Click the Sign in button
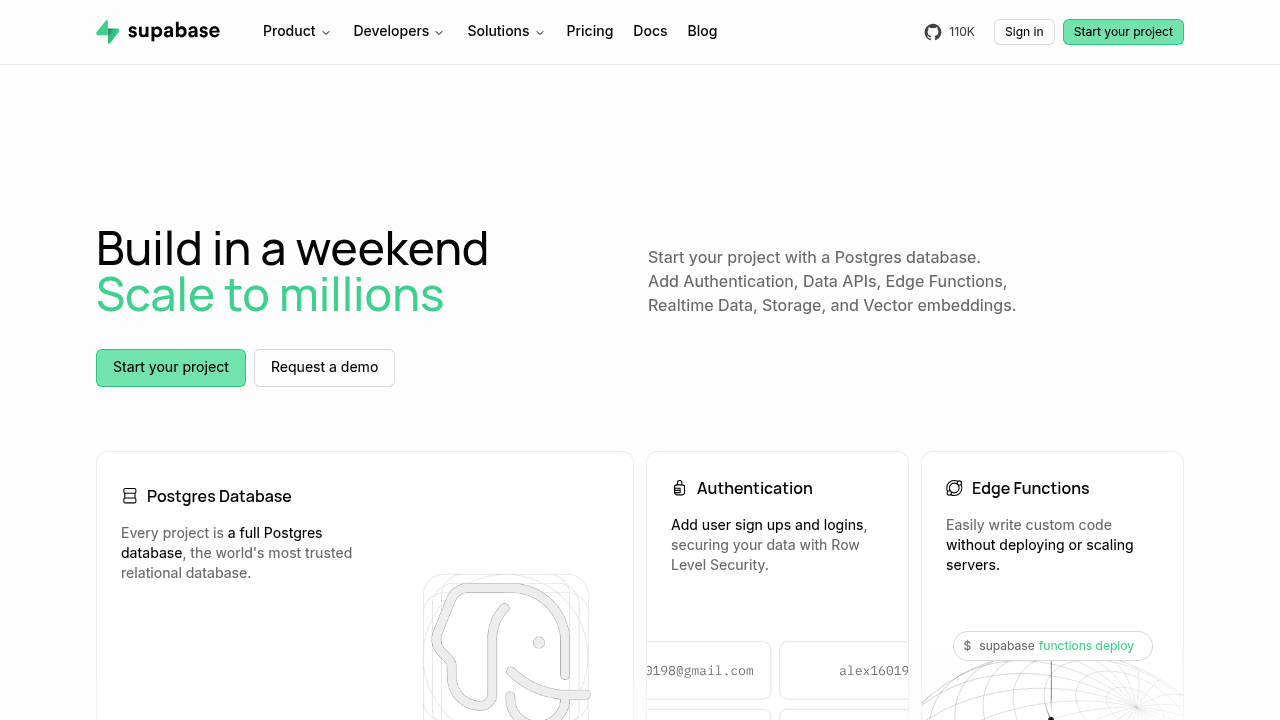The height and width of the screenshot is (720, 1280). (x=1024, y=32)
